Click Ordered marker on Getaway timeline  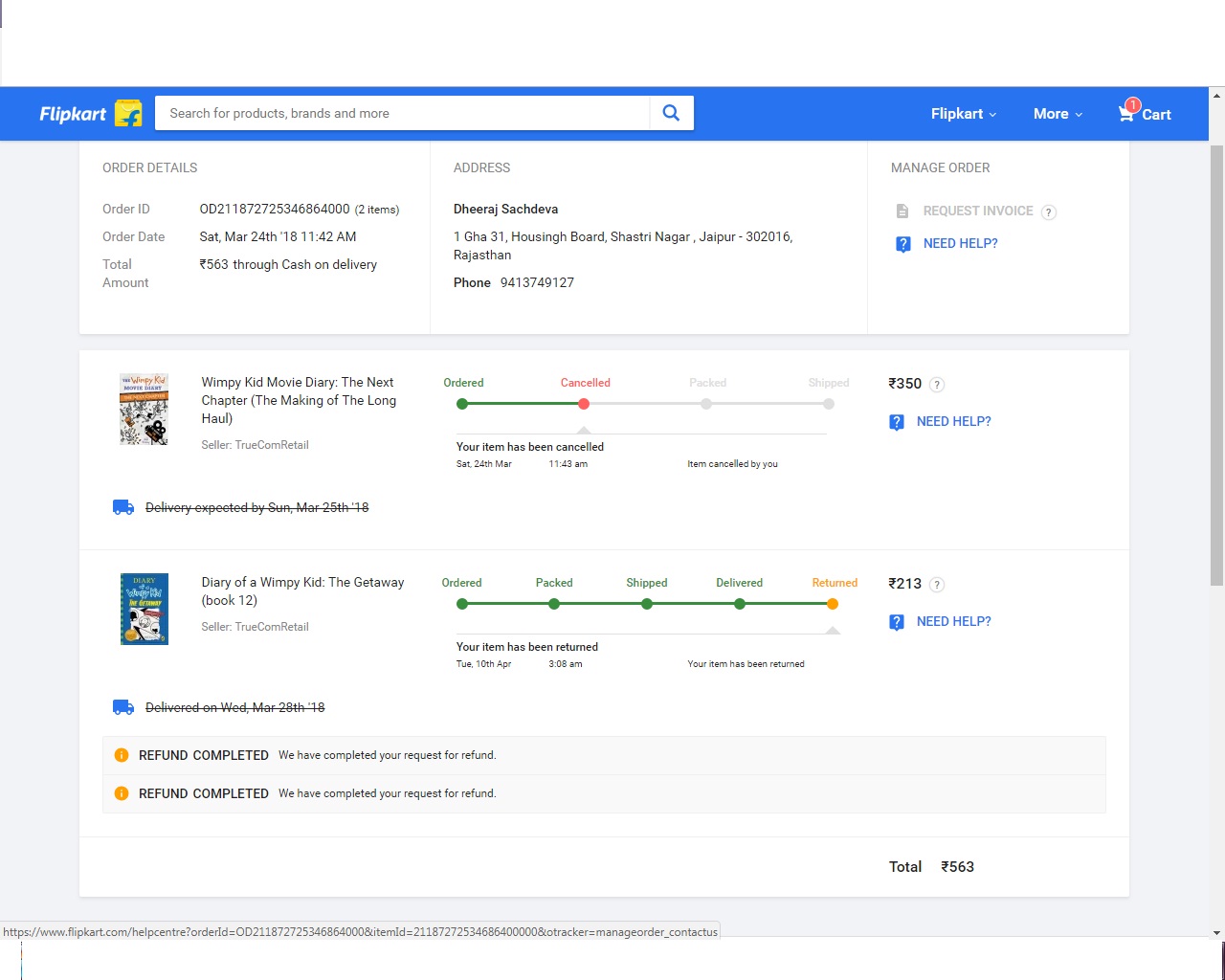tap(462, 604)
